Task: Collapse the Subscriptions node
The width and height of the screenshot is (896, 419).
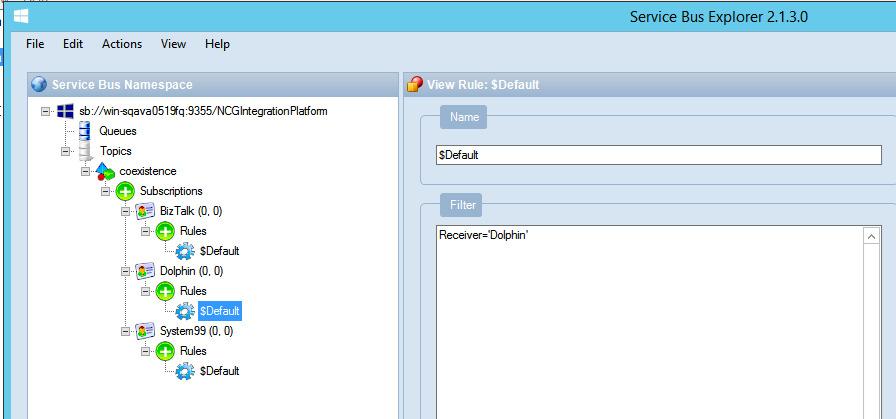Action: click(x=105, y=191)
